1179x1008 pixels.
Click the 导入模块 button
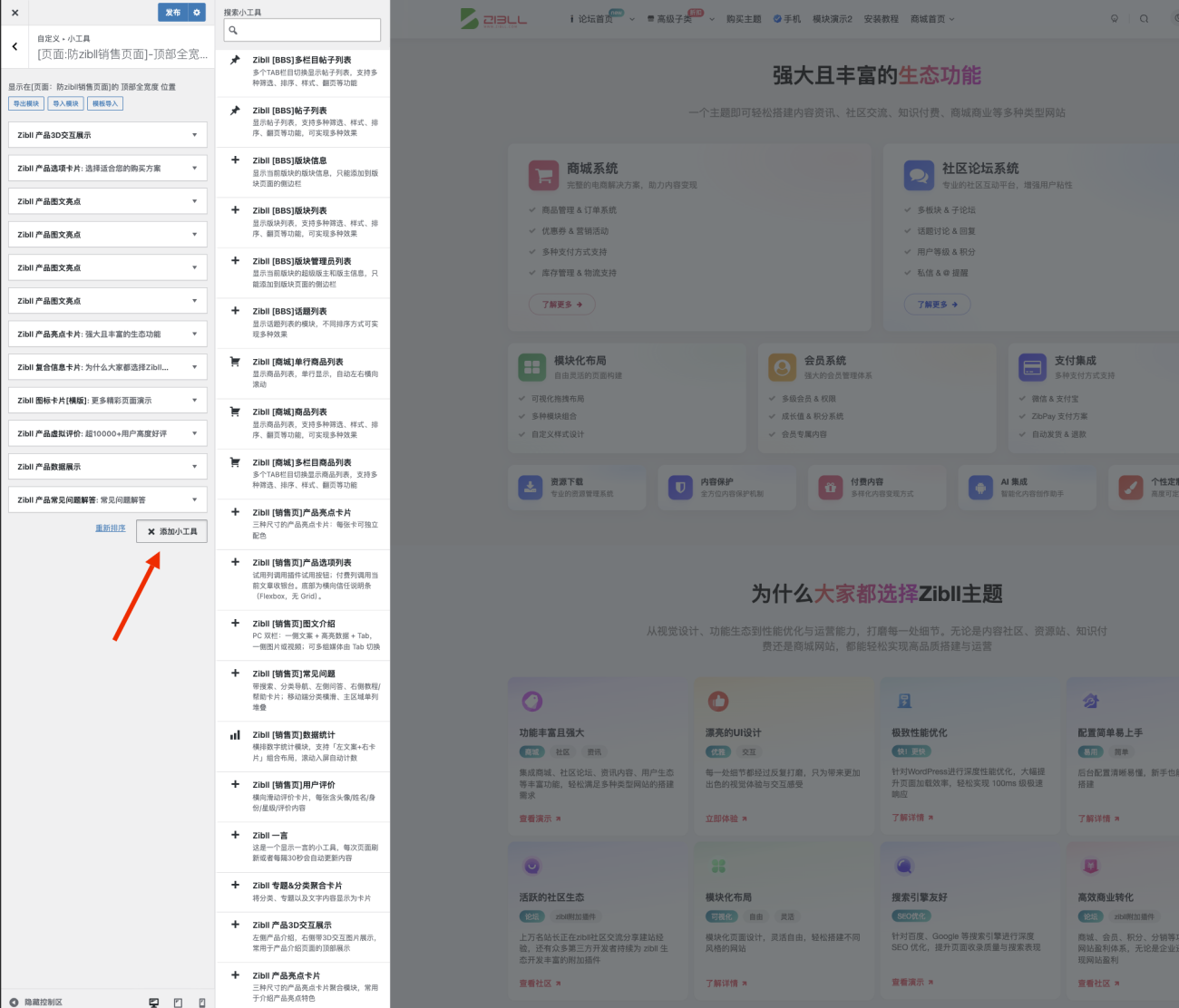65,103
